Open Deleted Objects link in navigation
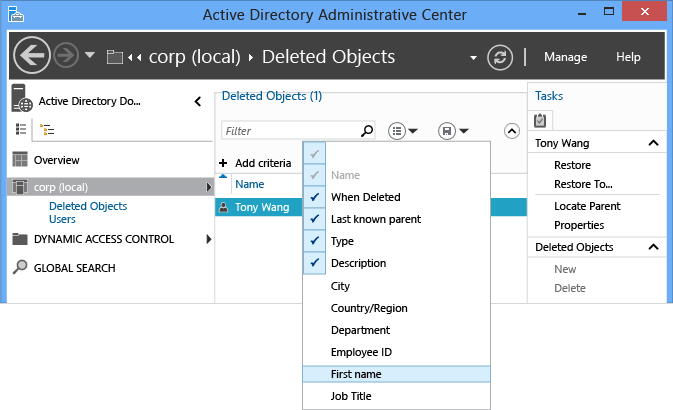Screen dimensions: 673x410 coord(88,206)
